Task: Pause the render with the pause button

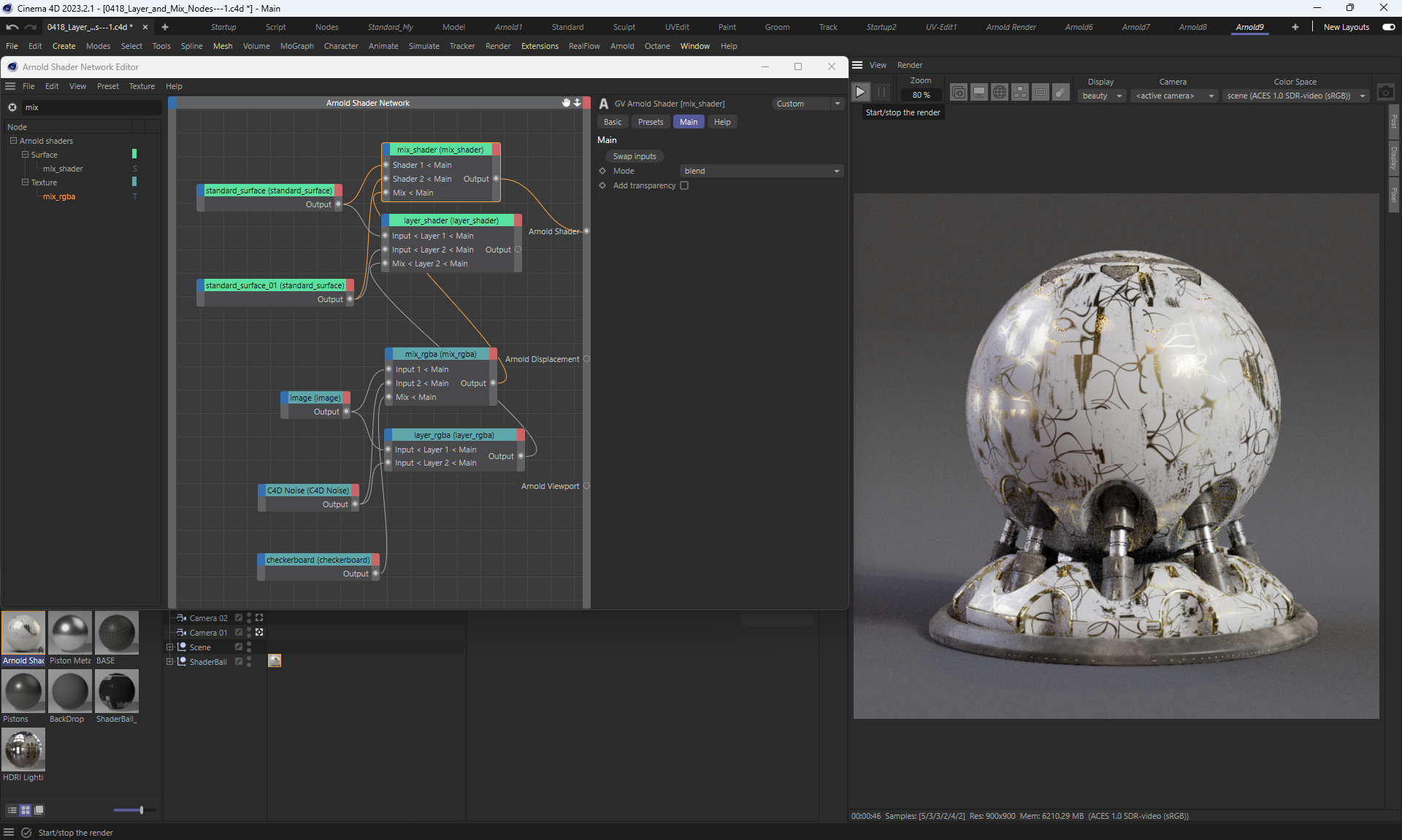Action: (881, 92)
